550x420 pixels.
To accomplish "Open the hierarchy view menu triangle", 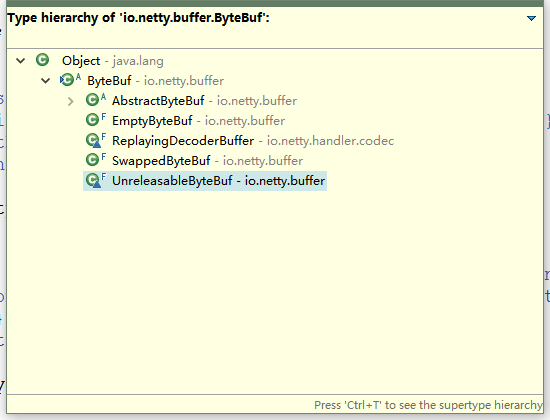I will pos(531,18).
